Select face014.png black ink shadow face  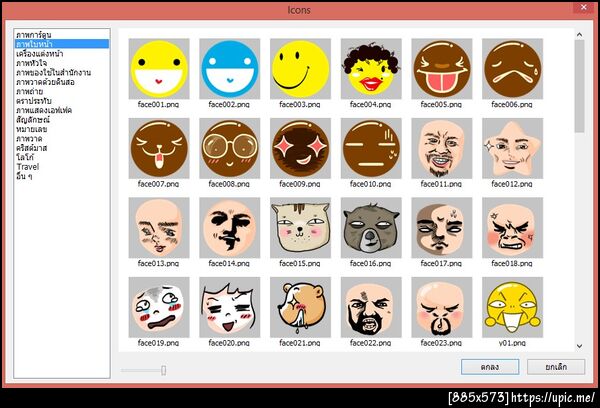[x=230, y=228]
